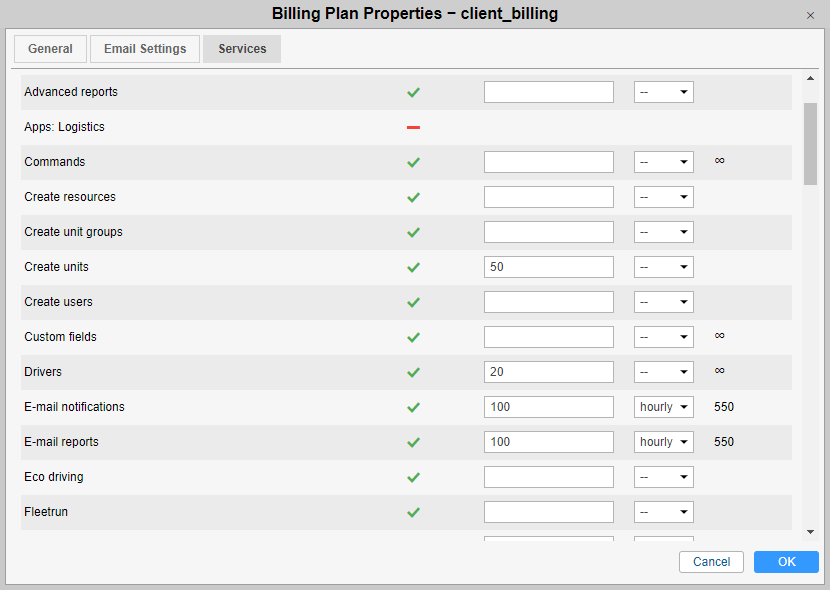Disable the Create users service checkmark
The width and height of the screenshot is (830, 590).
coord(413,302)
